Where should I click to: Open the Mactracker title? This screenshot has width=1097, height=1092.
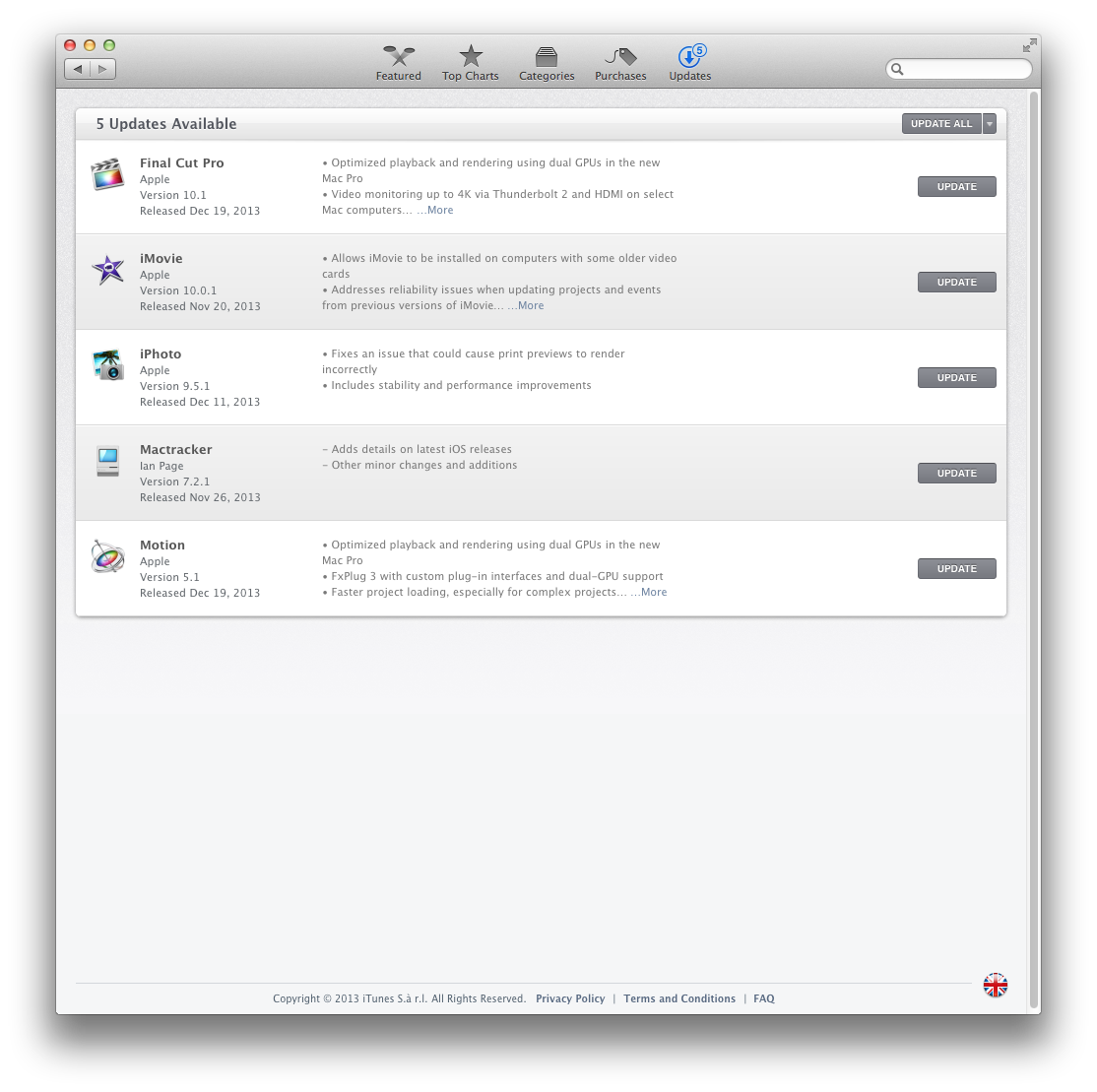coord(175,449)
